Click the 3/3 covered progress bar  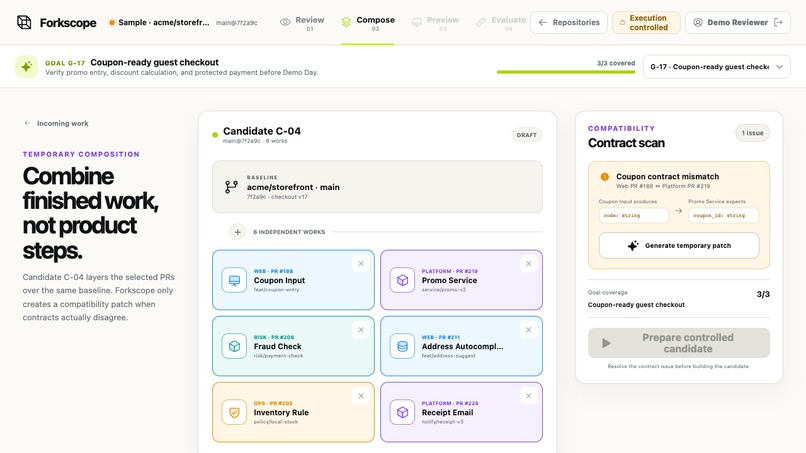click(565, 72)
